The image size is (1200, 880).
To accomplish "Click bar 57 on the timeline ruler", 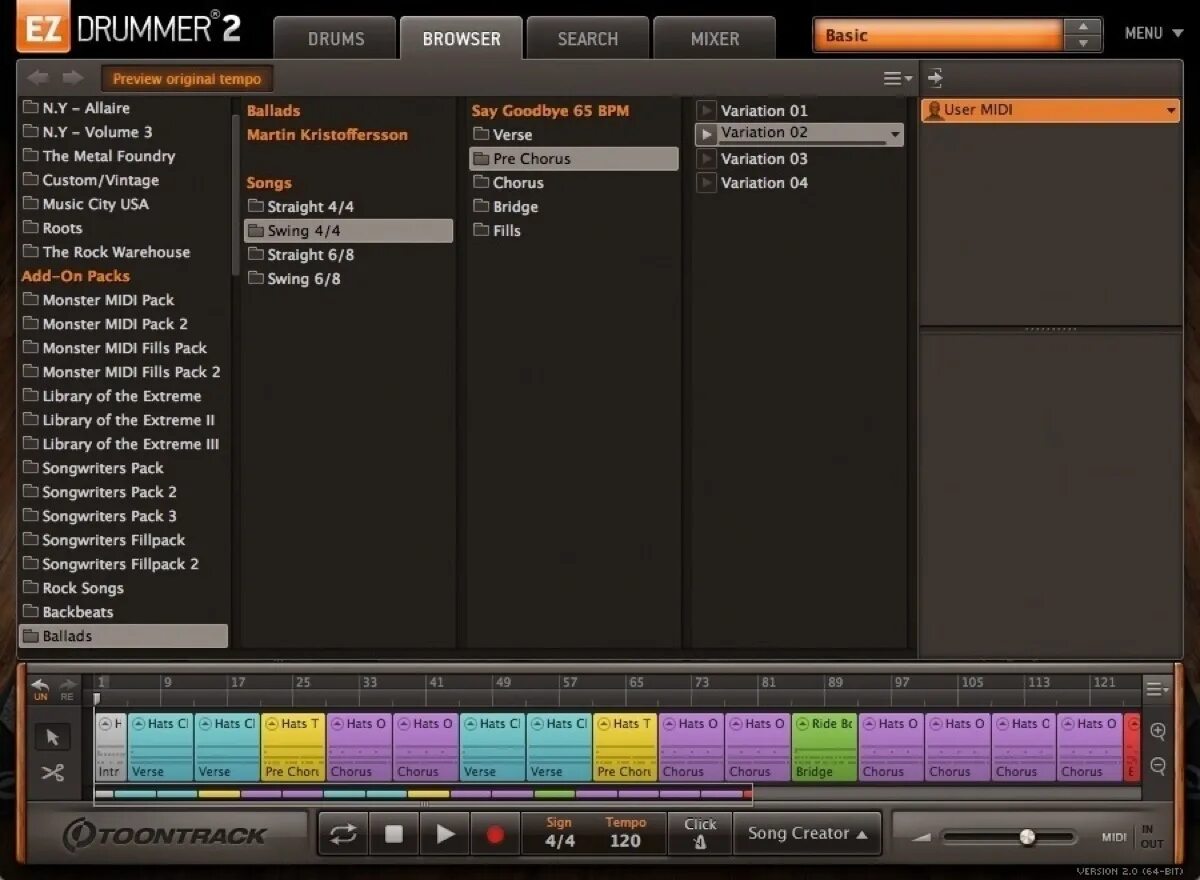I will 569,682.
